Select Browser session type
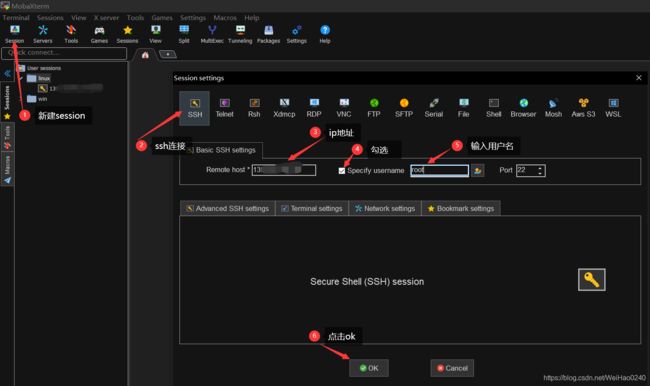This screenshot has height=386, width=650. [x=523, y=108]
